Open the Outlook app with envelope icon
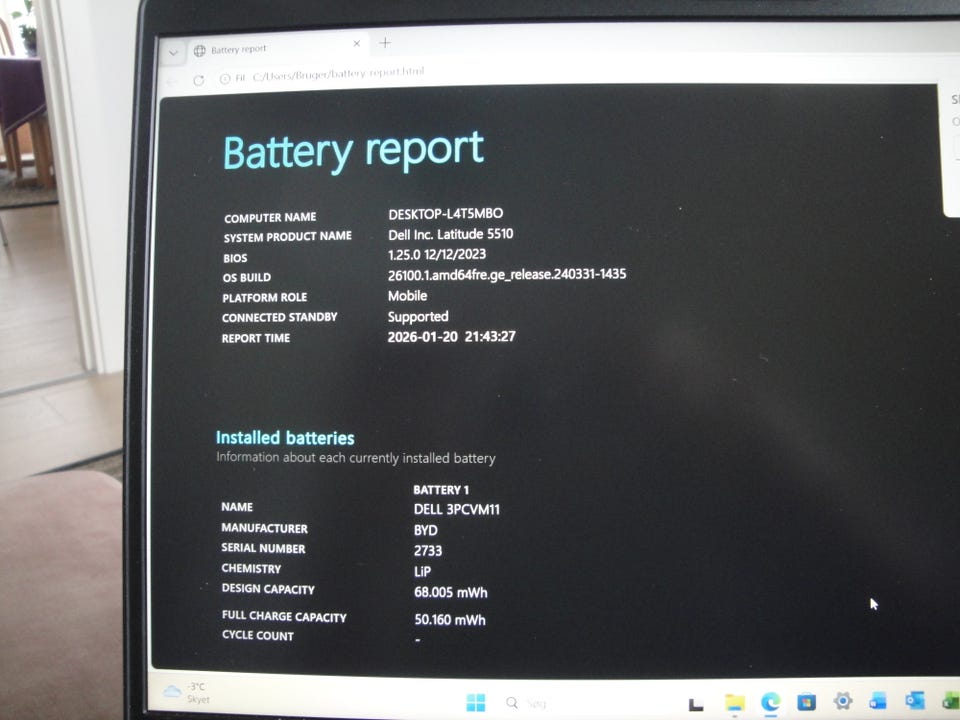This screenshot has width=960, height=720. pyautogui.click(x=877, y=700)
